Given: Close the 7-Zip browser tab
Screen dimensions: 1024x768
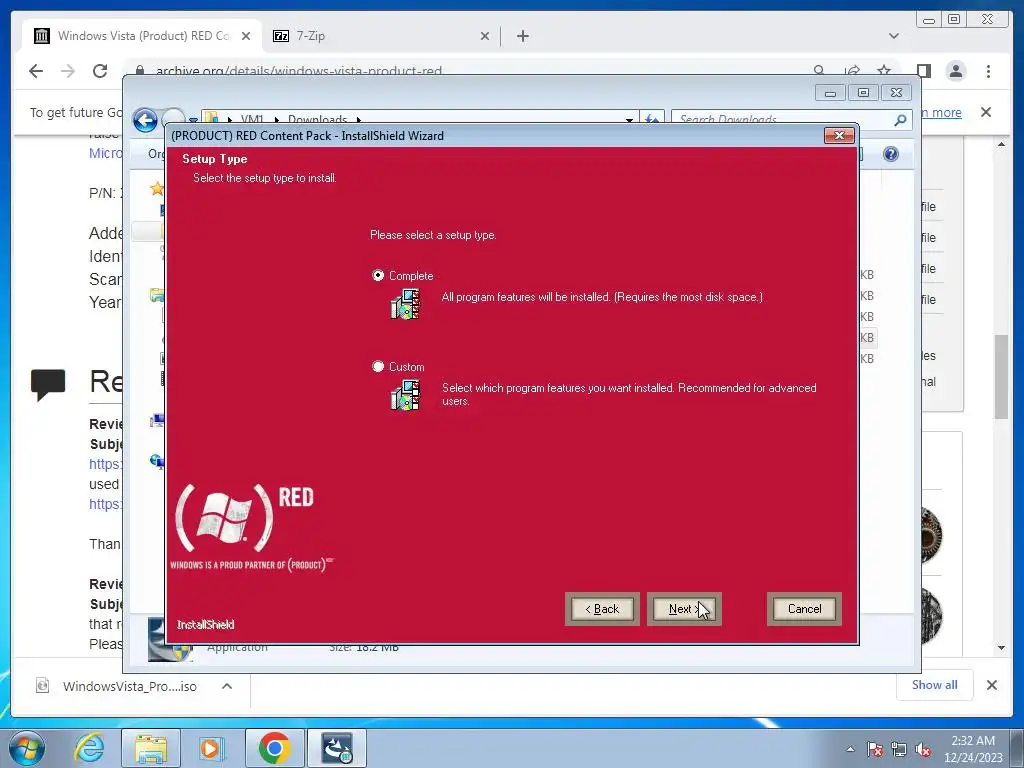Looking at the screenshot, I should [x=485, y=36].
